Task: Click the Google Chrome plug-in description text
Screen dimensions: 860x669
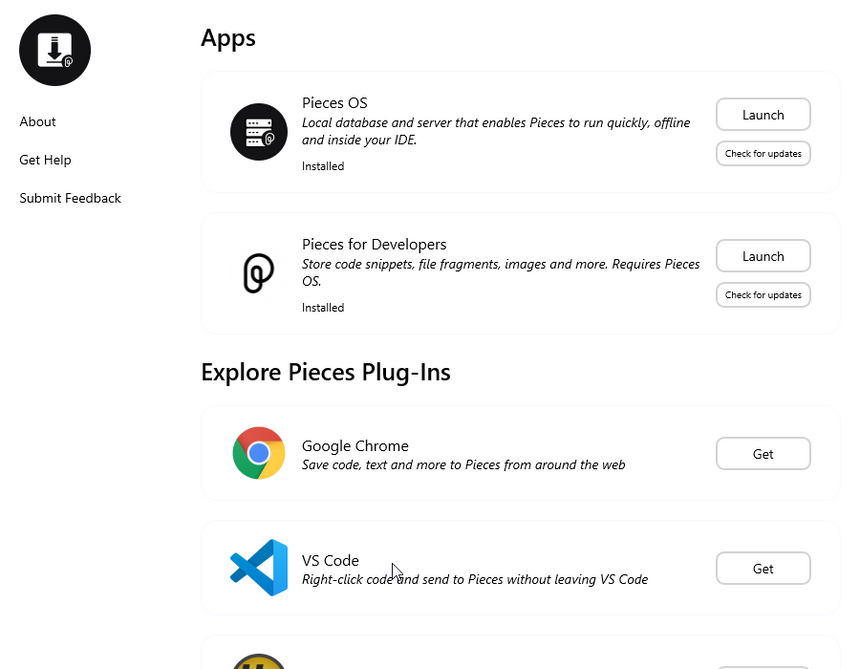Action: [x=464, y=464]
